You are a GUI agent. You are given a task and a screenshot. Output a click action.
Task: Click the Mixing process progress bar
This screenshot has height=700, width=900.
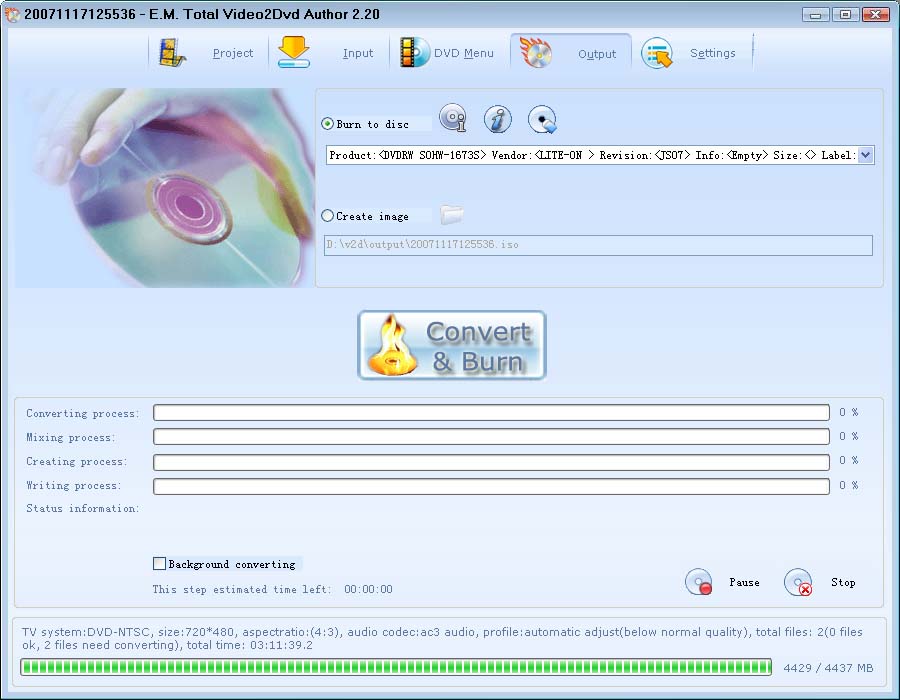pyautogui.click(x=491, y=437)
